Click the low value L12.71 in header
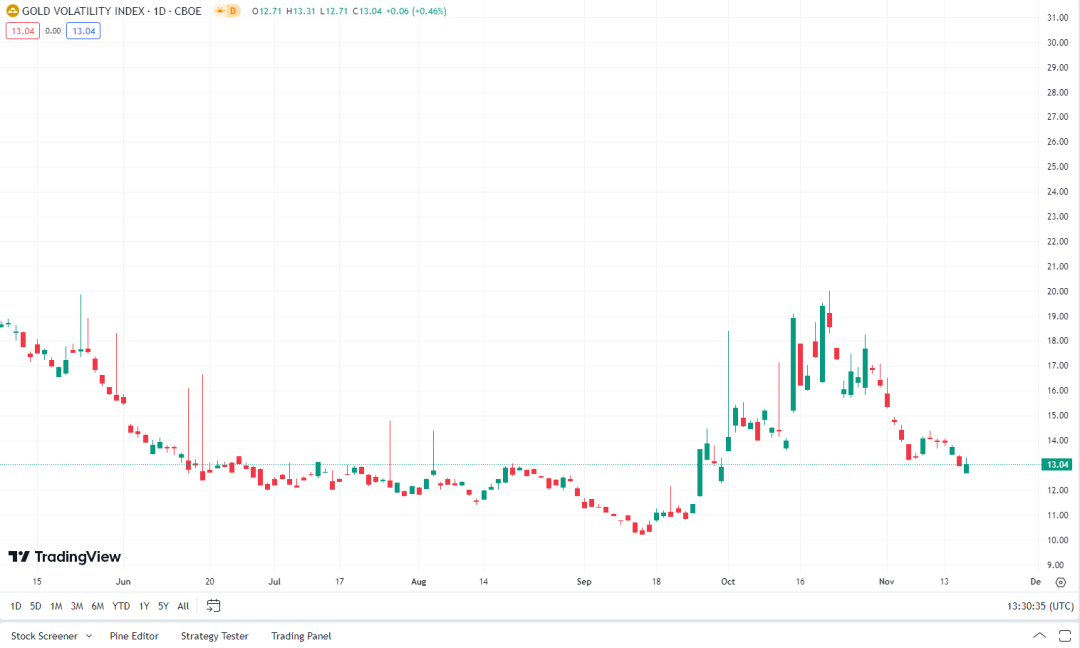1080x648 pixels. (334, 11)
